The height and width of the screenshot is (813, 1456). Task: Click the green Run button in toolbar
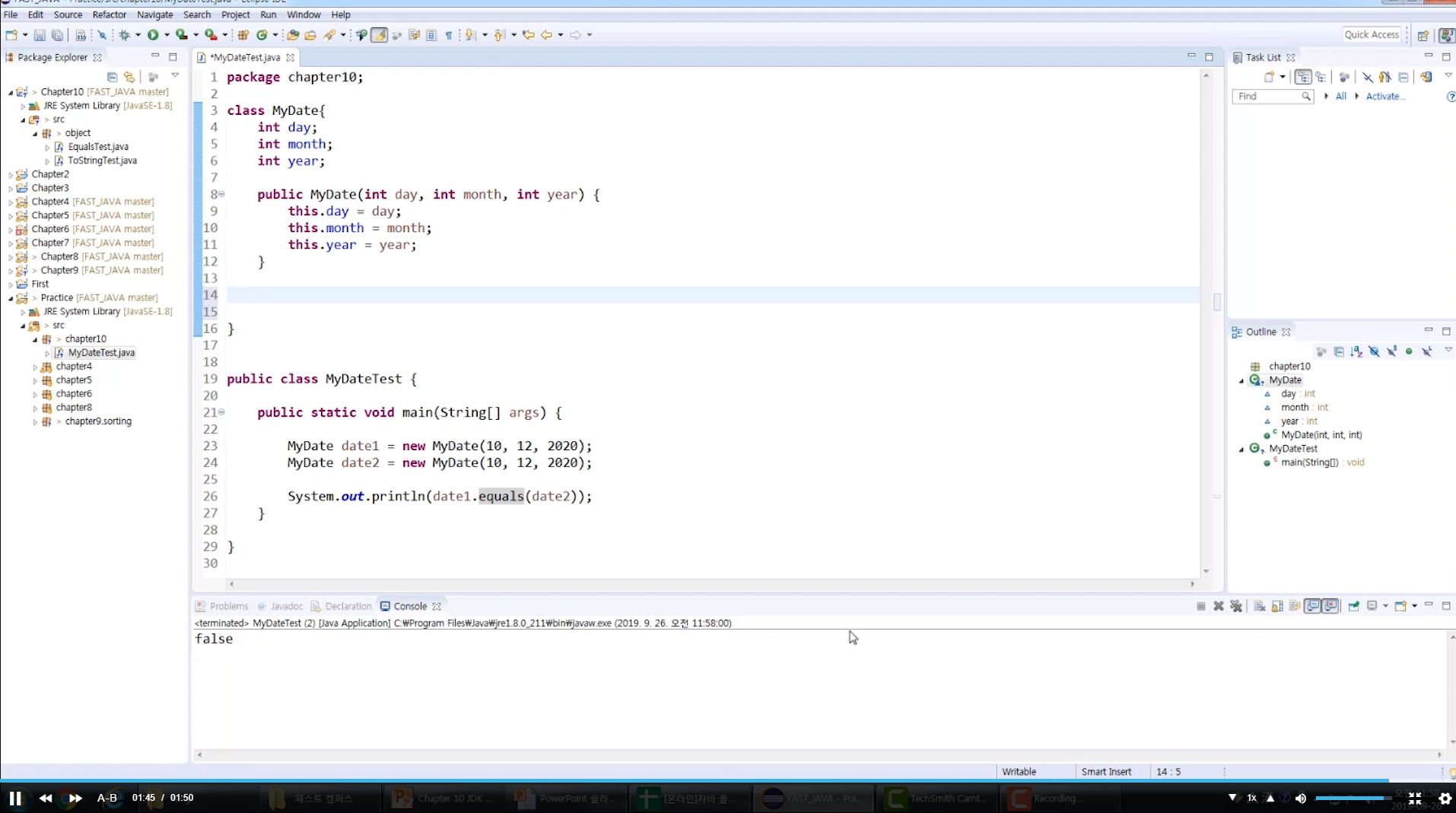(x=153, y=35)
